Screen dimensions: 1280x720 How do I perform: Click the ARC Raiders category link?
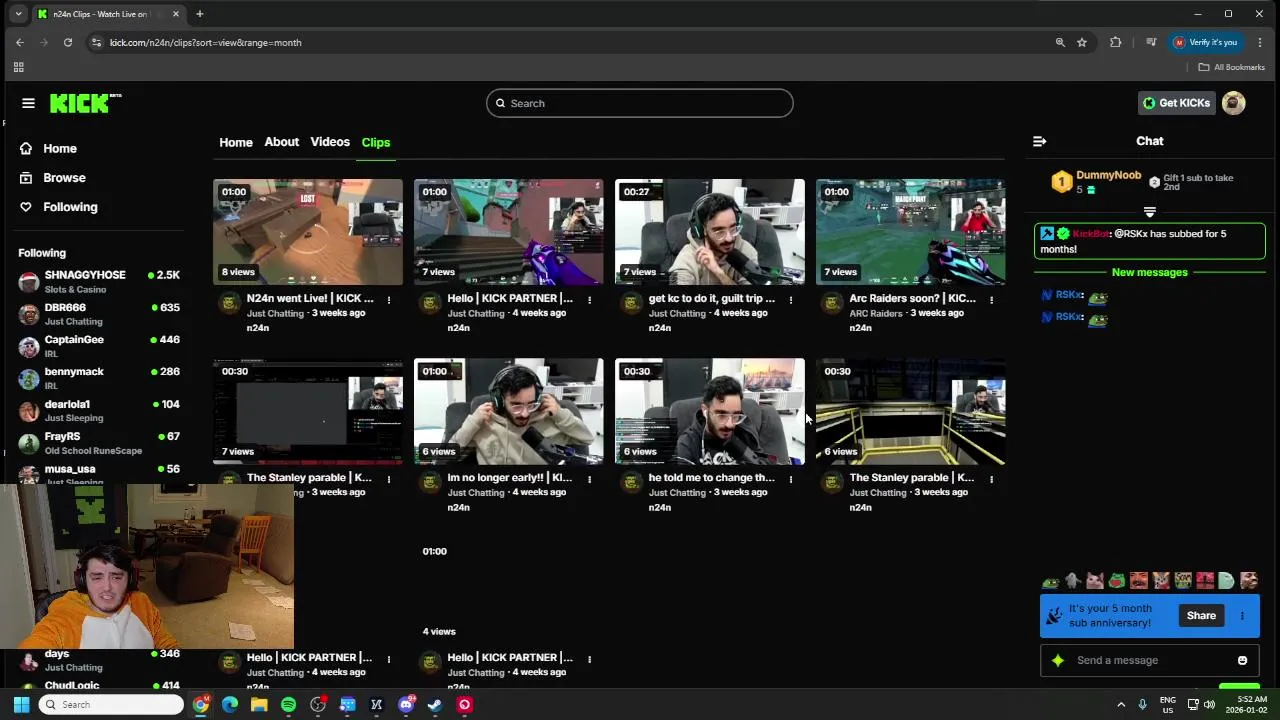tap(876, 313)
